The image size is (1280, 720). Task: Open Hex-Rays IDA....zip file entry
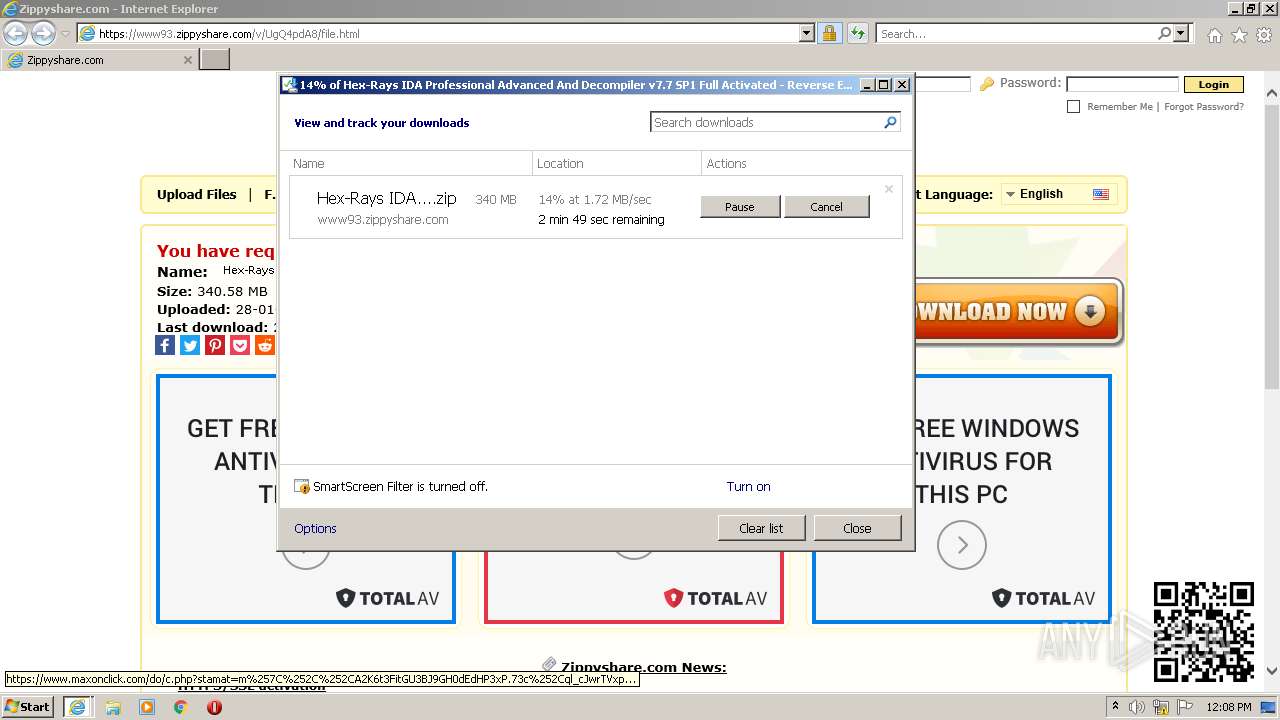click(x=386, y=198)
